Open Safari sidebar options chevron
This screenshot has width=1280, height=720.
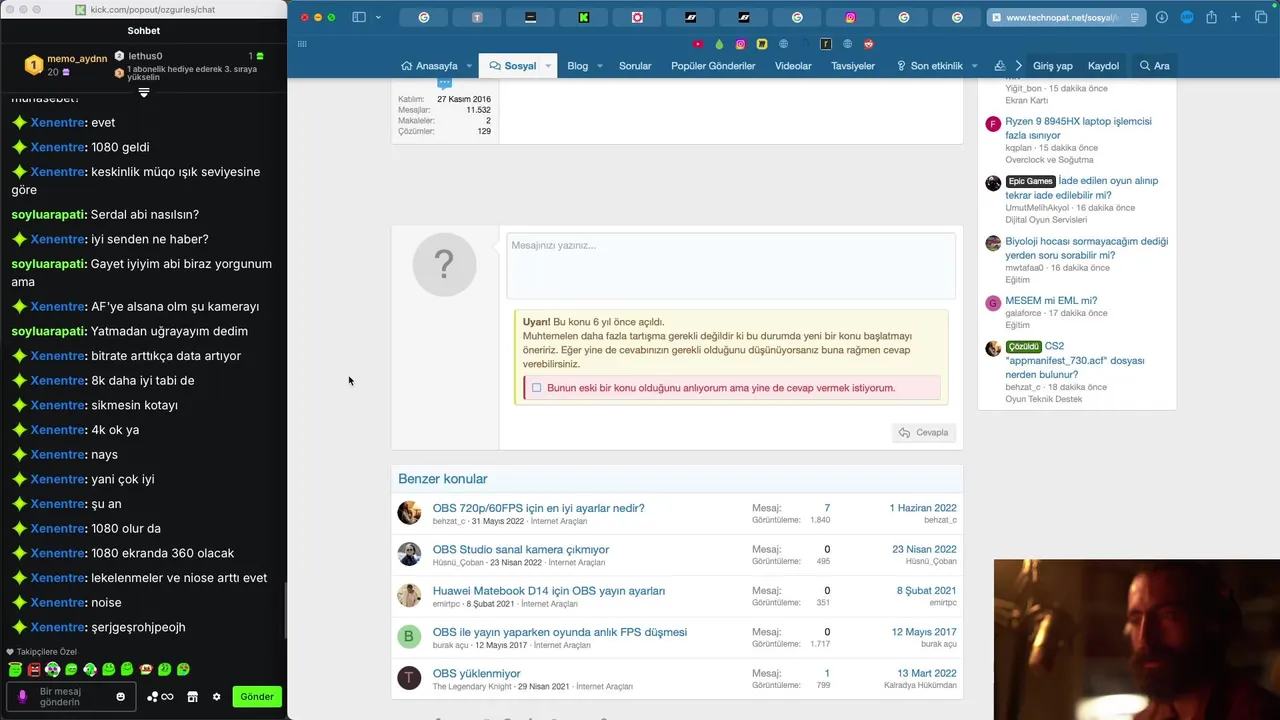pos(378,17)
